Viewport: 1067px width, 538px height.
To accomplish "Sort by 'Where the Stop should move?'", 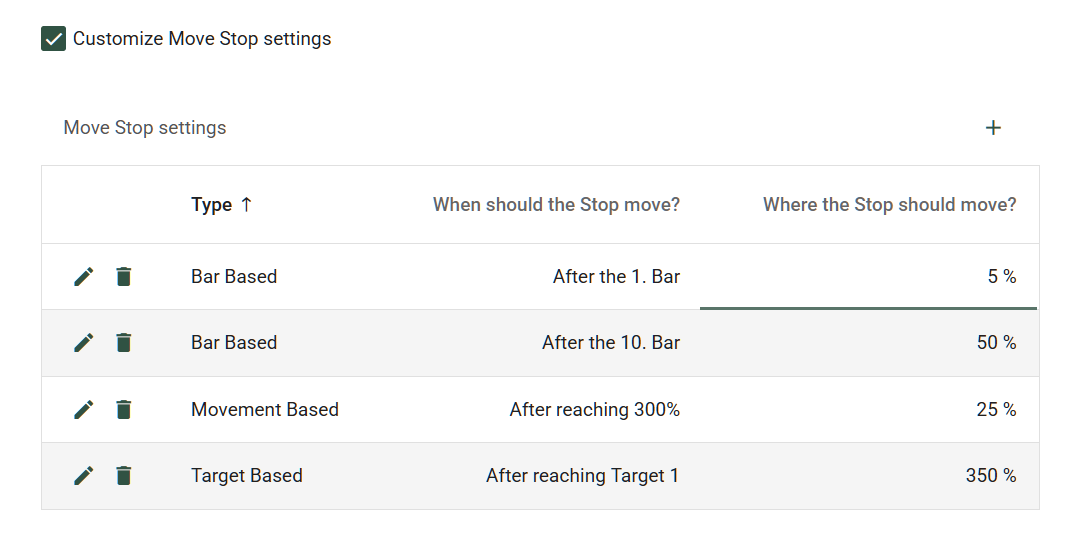I will coord(889,205).
